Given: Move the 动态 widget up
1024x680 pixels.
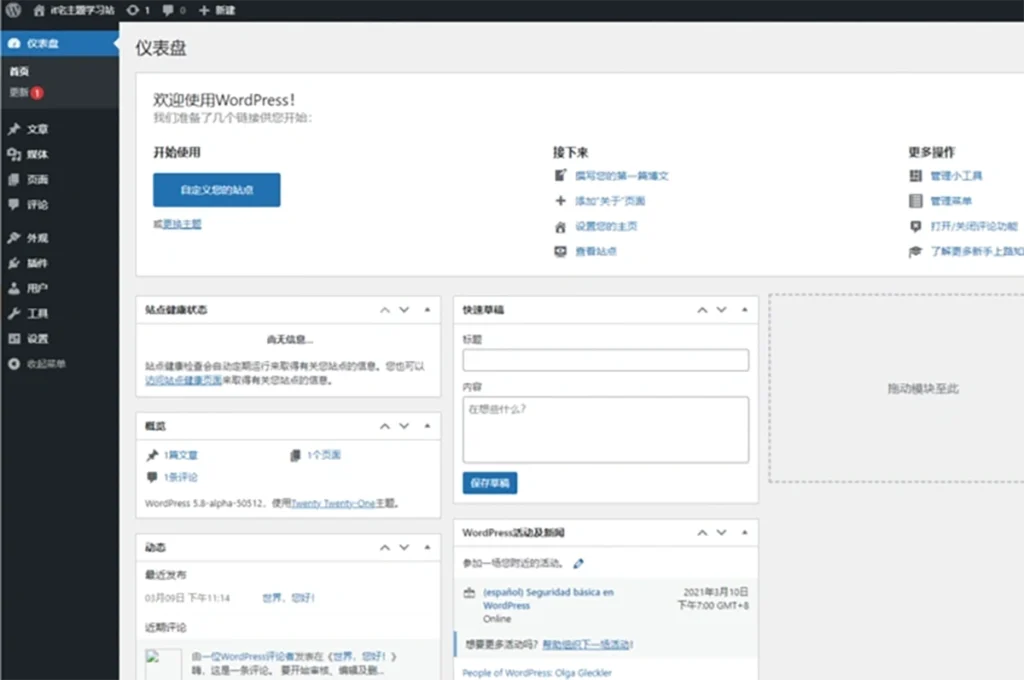Looking at the screenshot, I should tap(385, 547).
